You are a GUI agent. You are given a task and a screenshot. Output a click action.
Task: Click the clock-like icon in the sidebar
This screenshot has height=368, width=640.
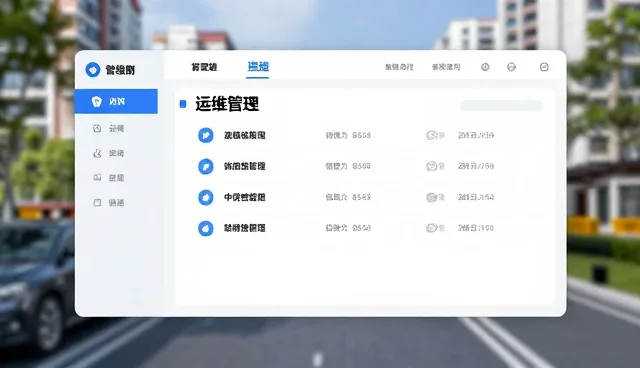pyautogui.click(x=97, y=129)
